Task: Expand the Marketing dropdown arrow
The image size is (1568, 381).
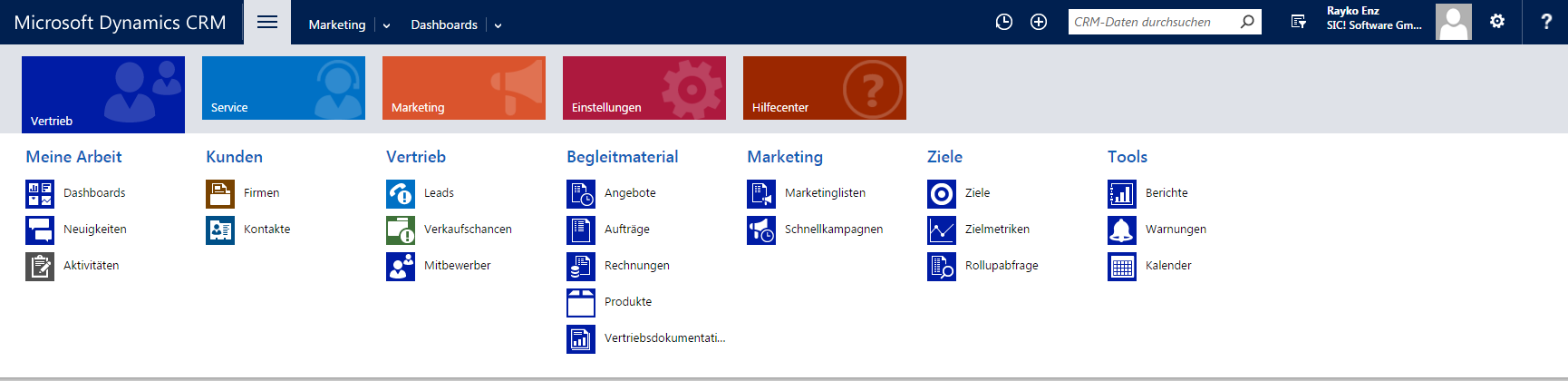Action: click(x=386, y=25)
